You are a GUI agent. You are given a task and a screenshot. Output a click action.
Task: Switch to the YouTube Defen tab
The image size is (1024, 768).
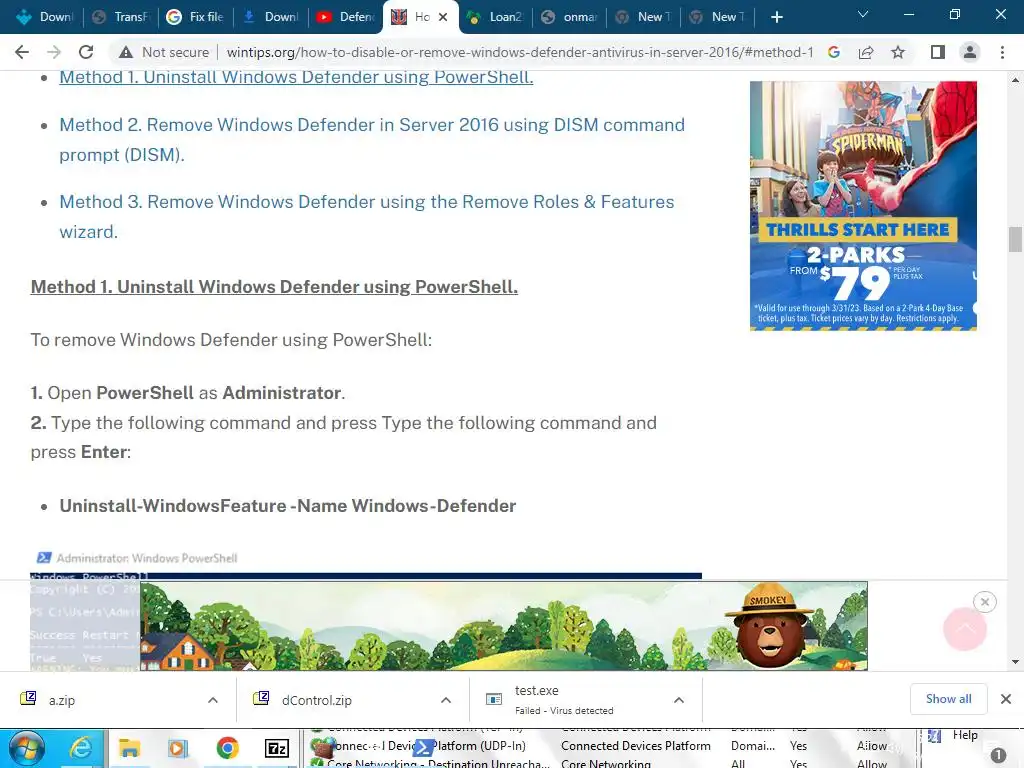tap(345, 17)
